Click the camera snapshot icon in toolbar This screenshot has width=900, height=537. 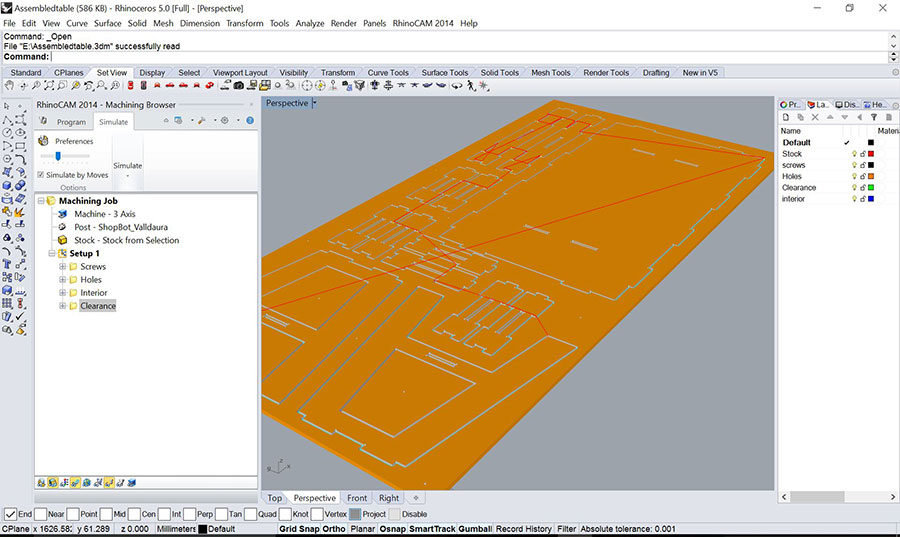tap(239, 85)
